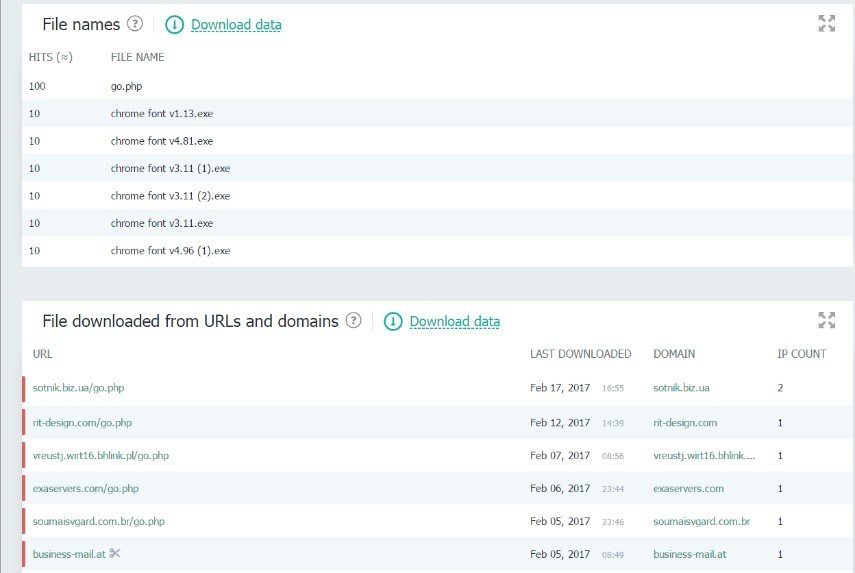Click scissors icon next to business-mail.at URL
855x573 pixels.
pyautogui.click(x=115, y=553)
